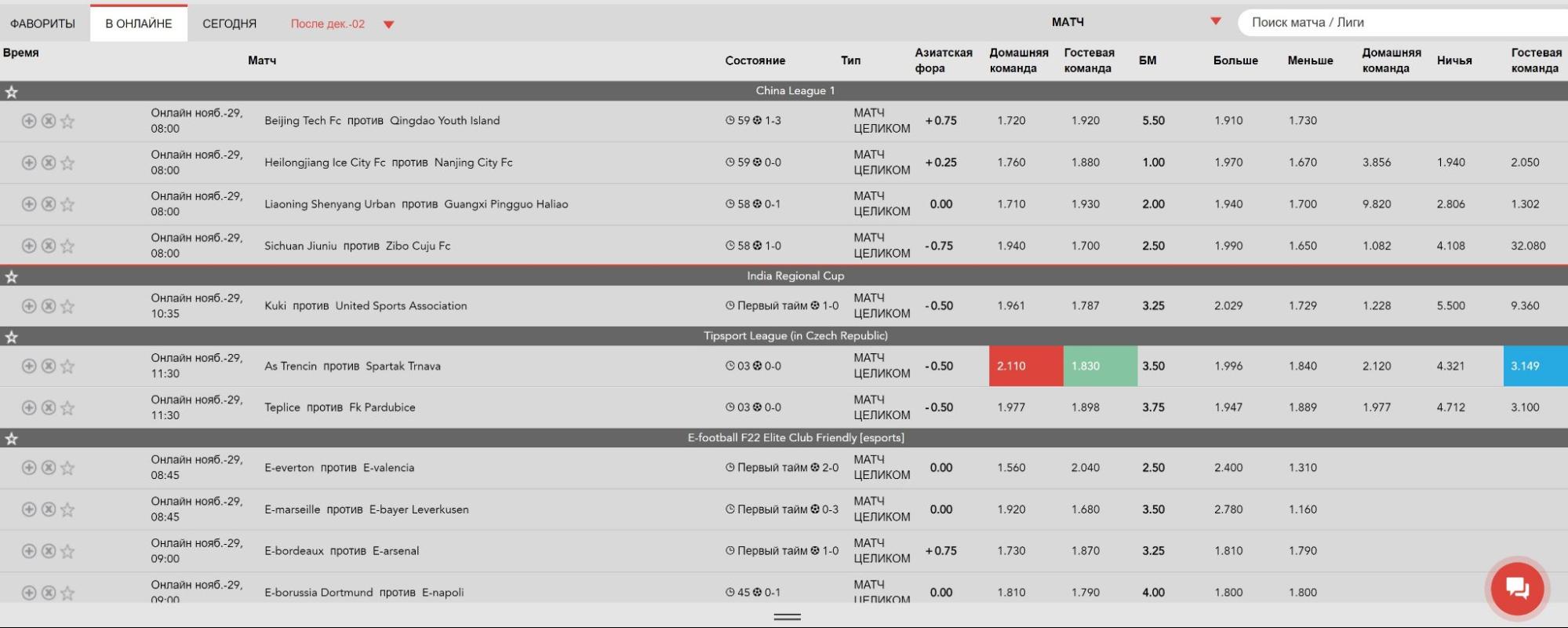
Task: Click plus icon for Beijing Tech Fc match
Action: coord(29,121)
